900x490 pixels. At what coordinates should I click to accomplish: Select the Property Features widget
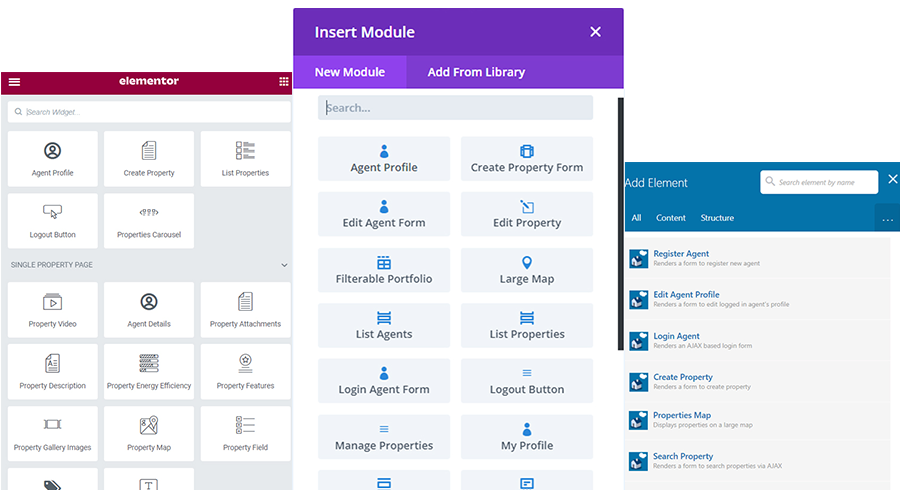pyautogui.click(x=245, y=372)
